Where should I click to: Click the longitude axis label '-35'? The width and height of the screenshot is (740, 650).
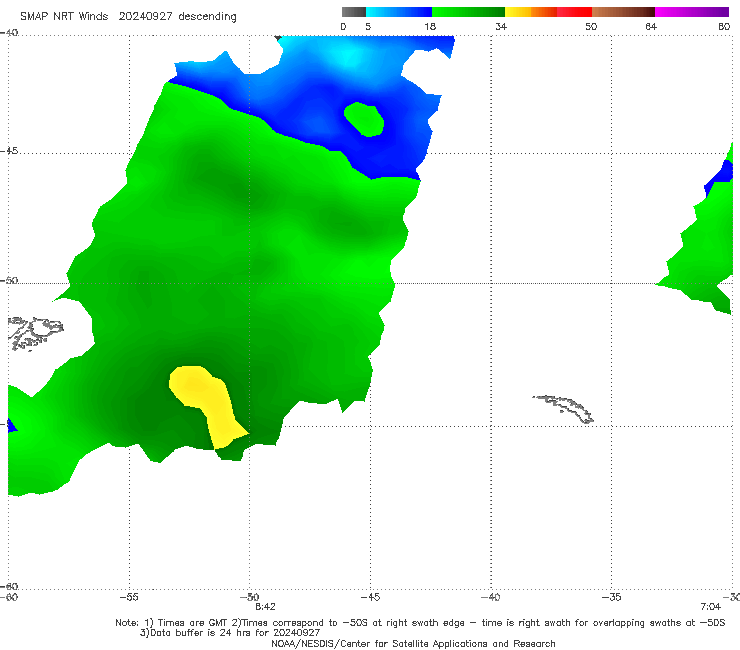point(612,597)
